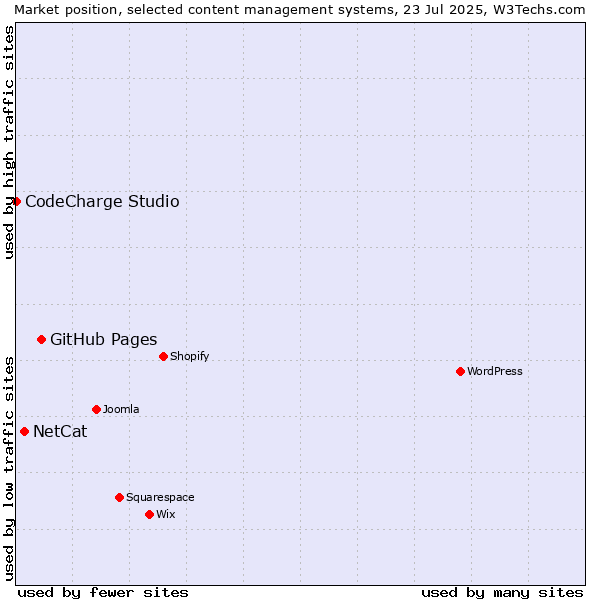Viewport: 600px width, 600px height.
Task: Click 'used by low traffic sites' axis label
Action: (x=8, y=469)
